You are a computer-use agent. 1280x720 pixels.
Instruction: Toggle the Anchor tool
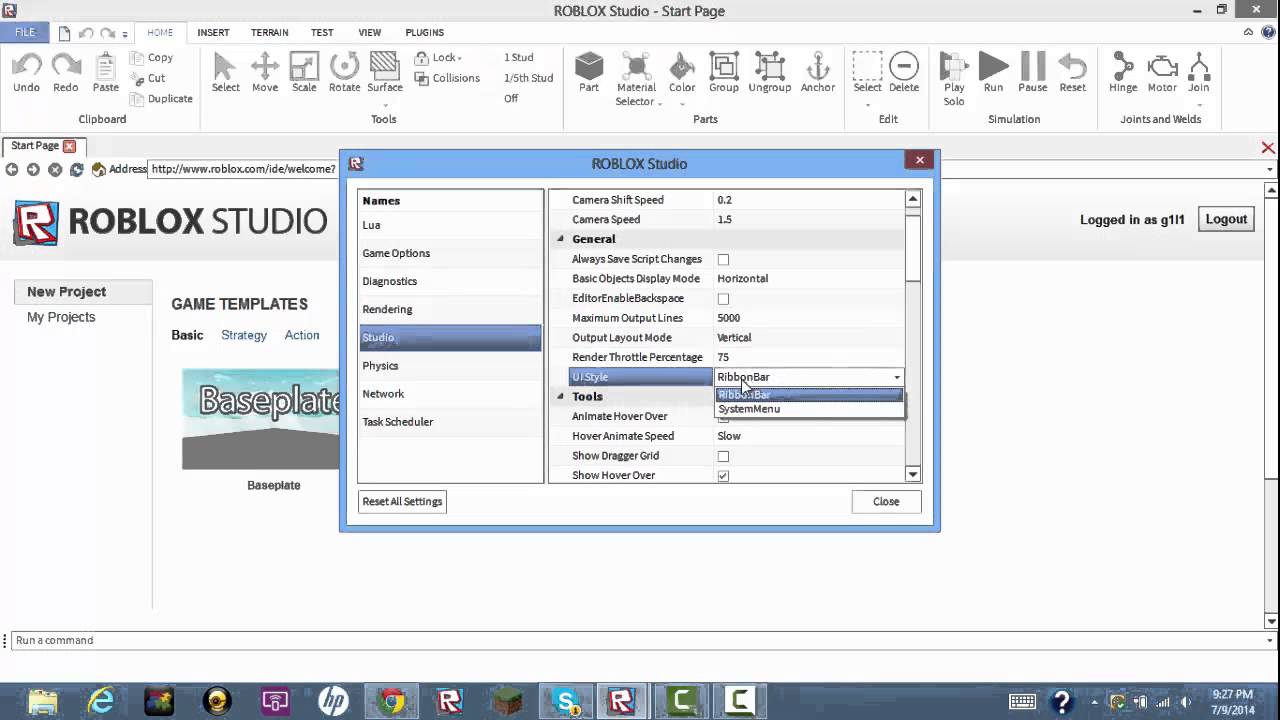click(x=818, y=67)
